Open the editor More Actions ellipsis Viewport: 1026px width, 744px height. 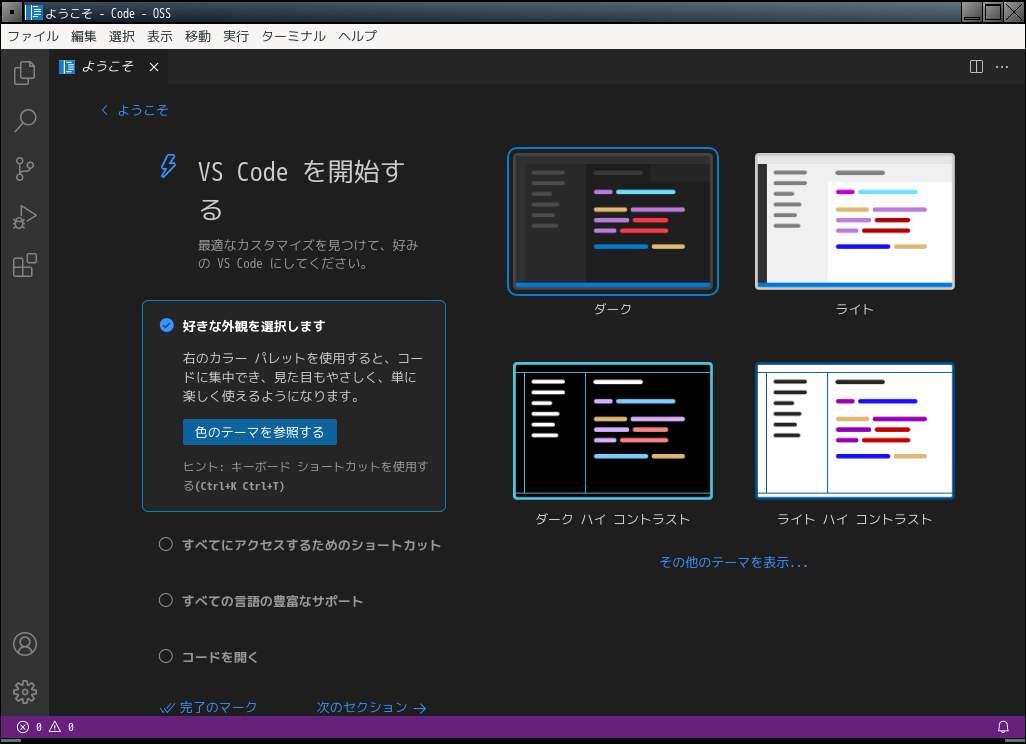tap(1002, 67)
